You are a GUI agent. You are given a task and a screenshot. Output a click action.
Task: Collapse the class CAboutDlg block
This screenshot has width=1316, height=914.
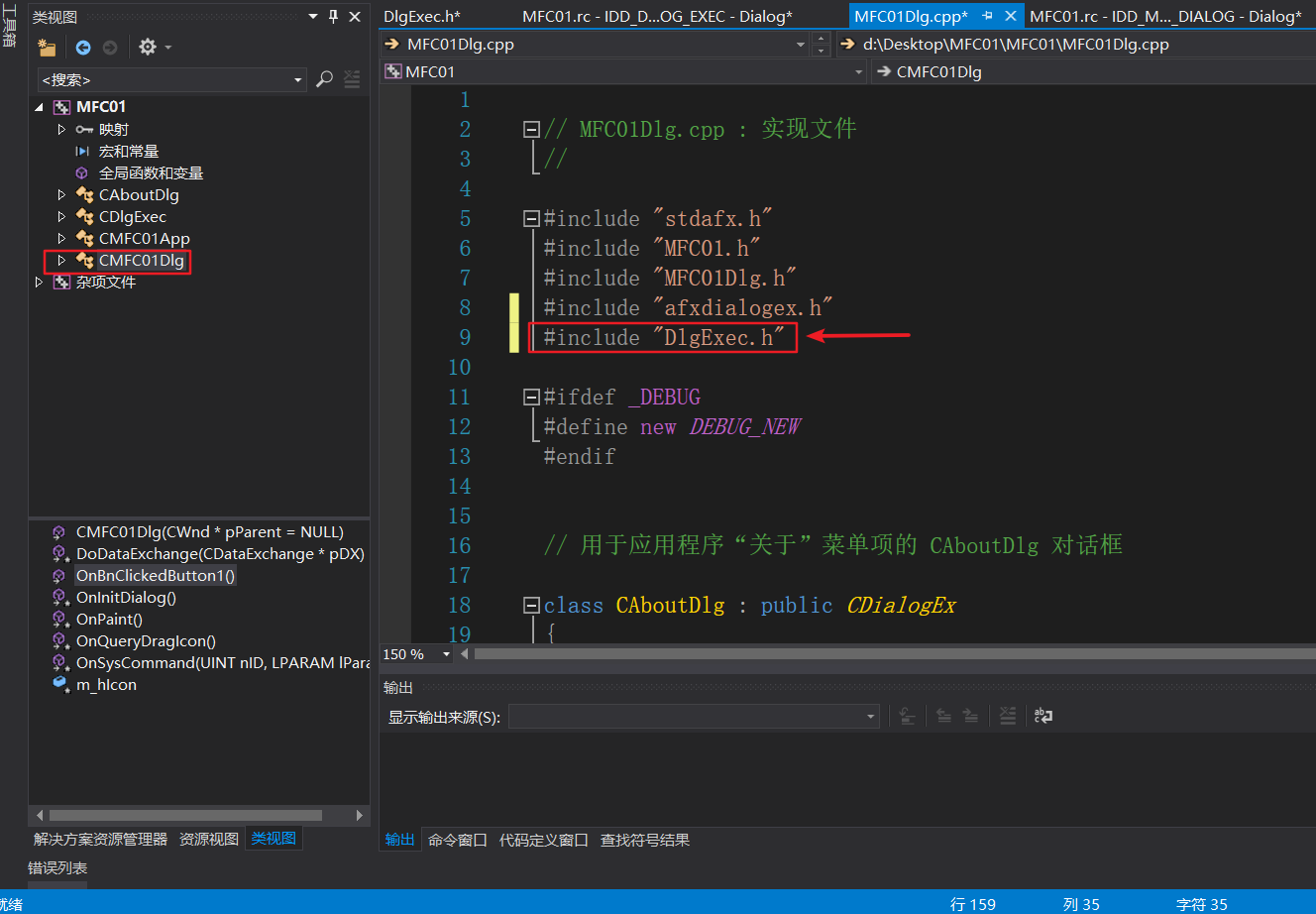point(531,605)
